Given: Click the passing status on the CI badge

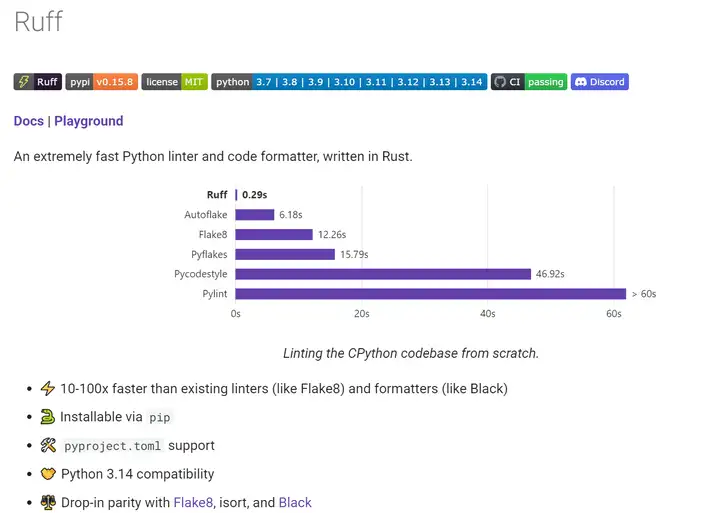Looking at the screenshot, I should pos(546,82).
